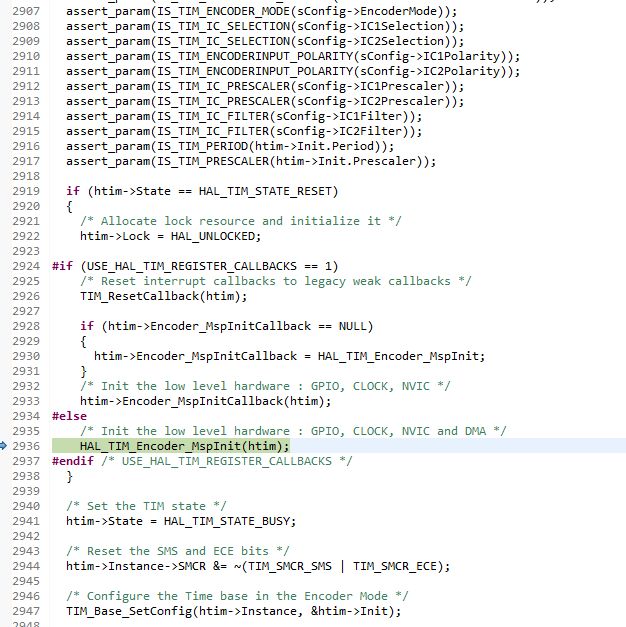This screenshot has width=626, height=627.
Task: Click the 'Configure the Time base' comment
Action: 237,596
